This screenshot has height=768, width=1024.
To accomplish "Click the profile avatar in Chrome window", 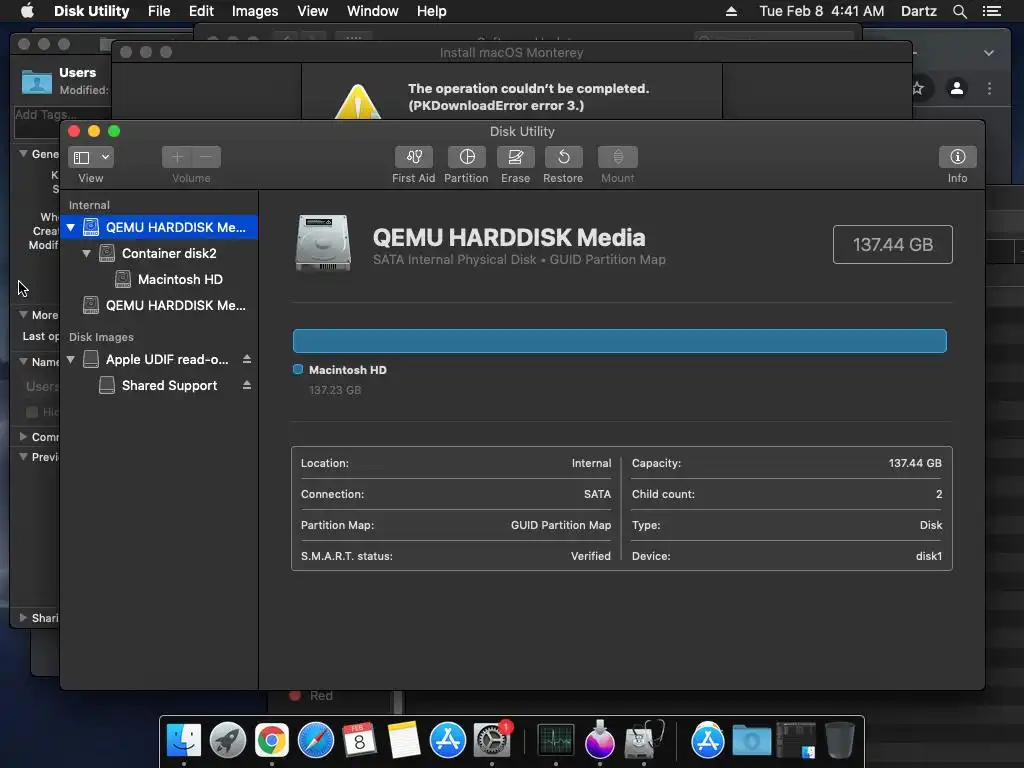I will [x=957, y=88].
